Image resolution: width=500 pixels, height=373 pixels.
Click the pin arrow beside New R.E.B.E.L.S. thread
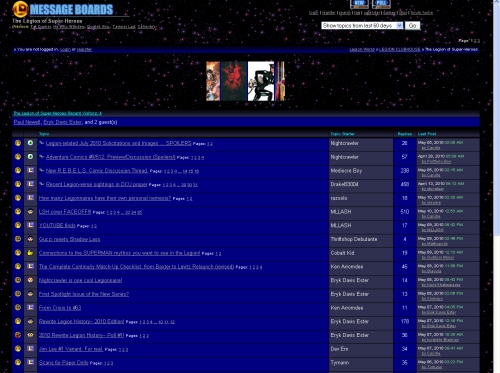coord(42,170)
